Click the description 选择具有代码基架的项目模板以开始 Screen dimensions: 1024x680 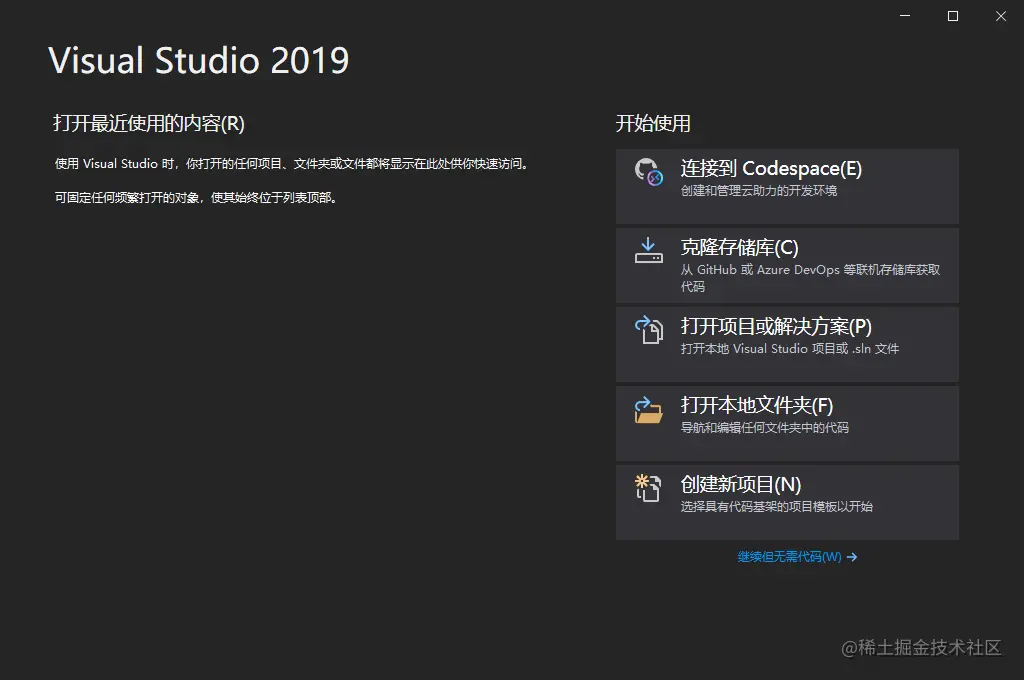click(776, 507)
